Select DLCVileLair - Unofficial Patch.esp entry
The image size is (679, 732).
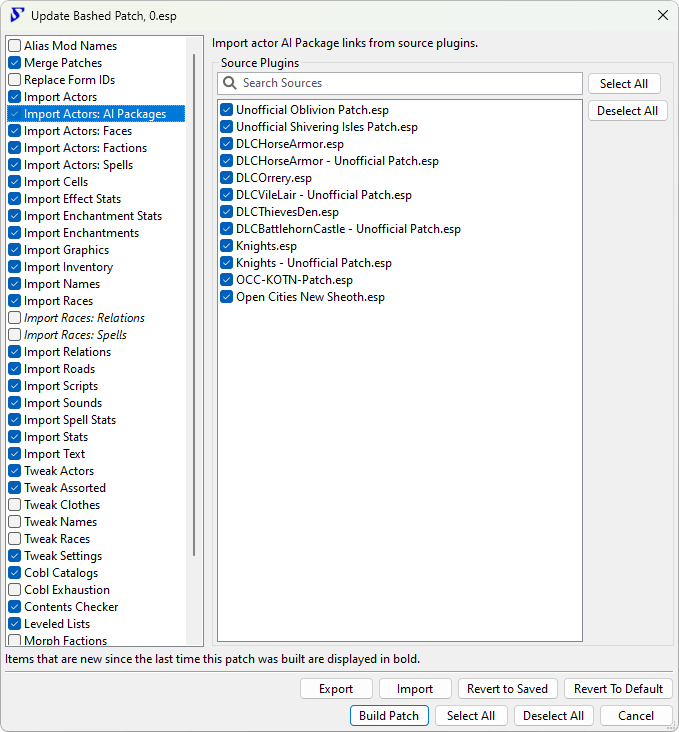pos(324,195)
